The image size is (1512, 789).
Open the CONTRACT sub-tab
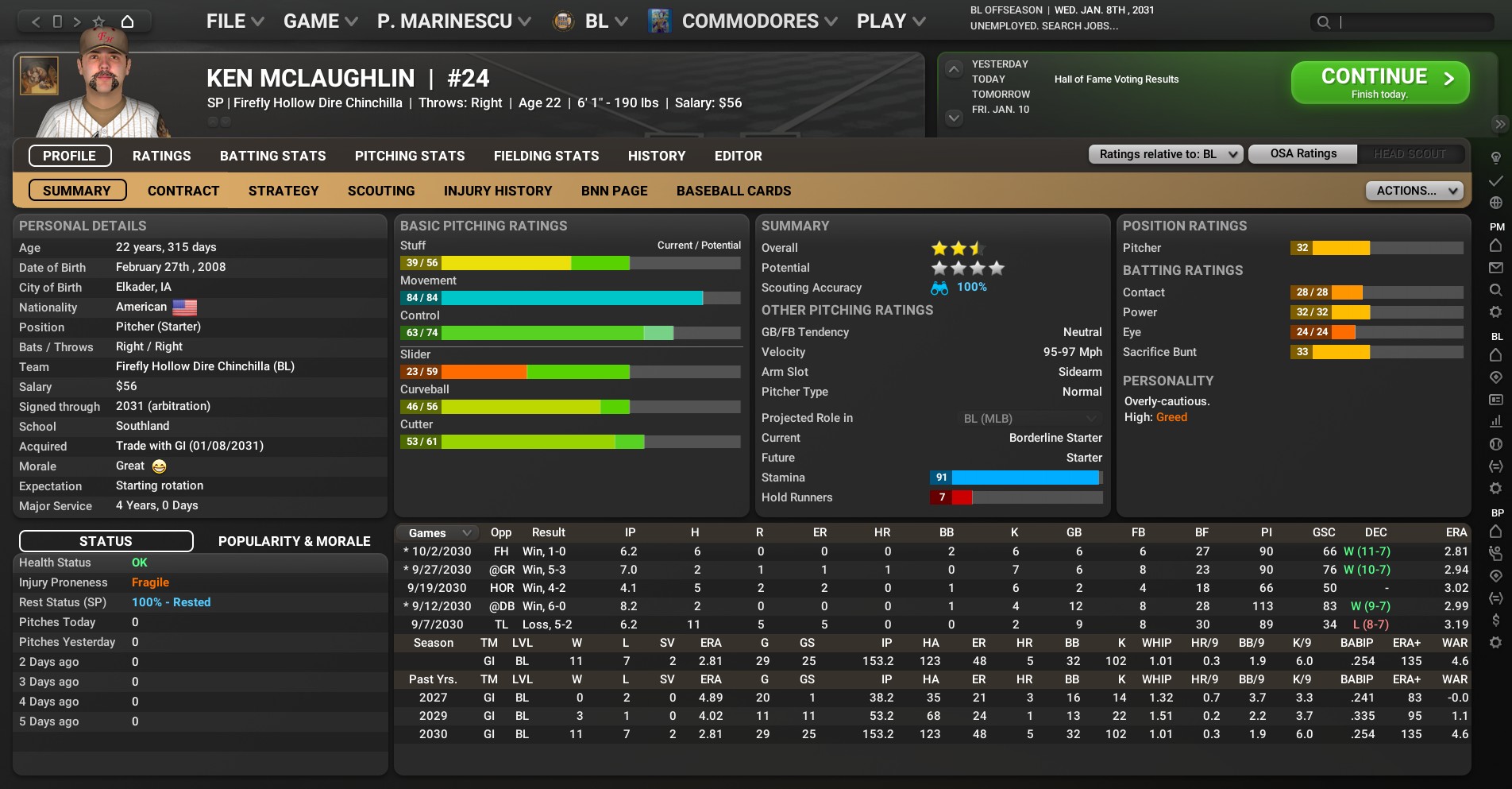click(x=183, y=191)
